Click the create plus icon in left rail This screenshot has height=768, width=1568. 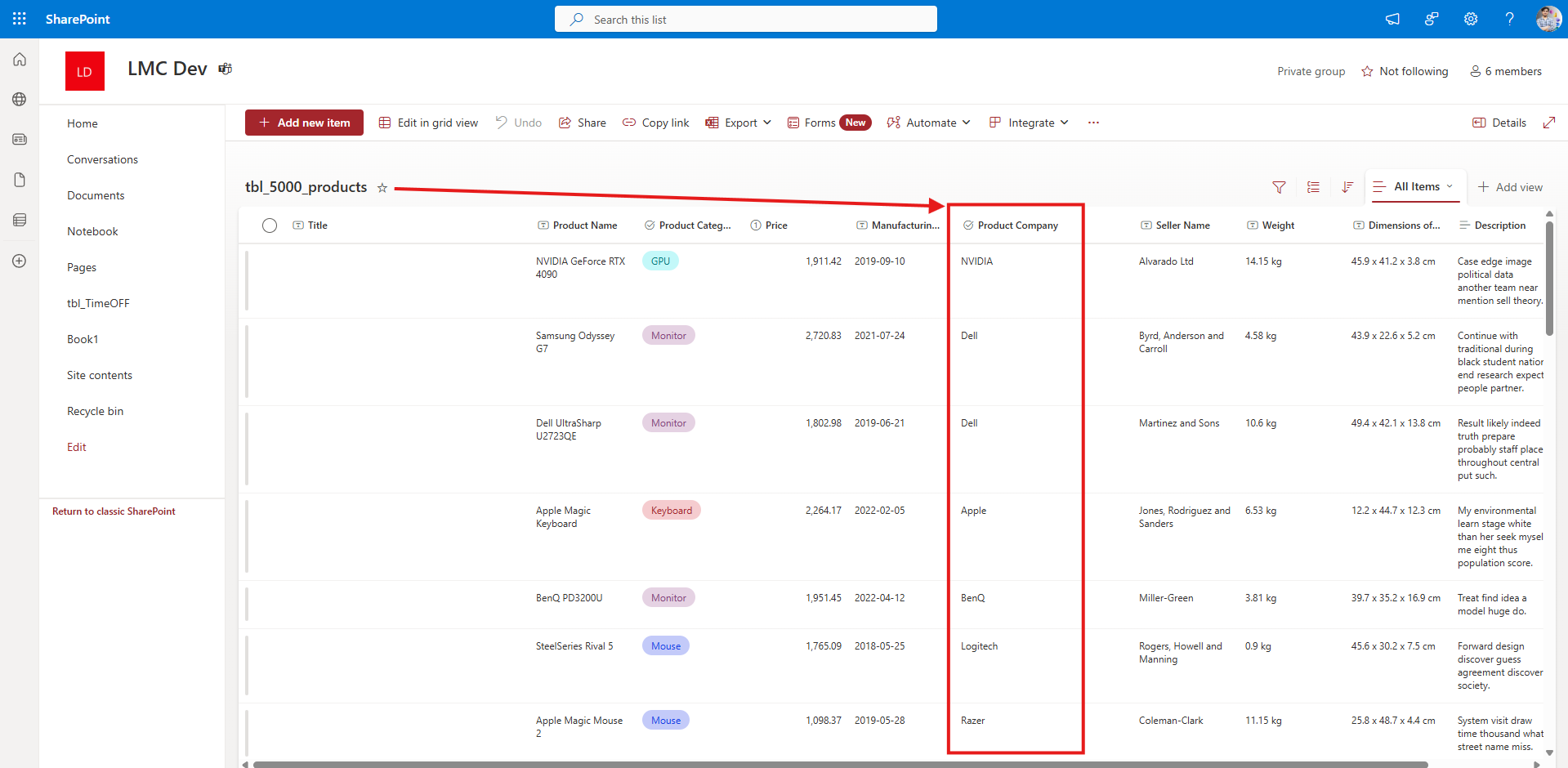pyautogui.click(x=20, y=261)
